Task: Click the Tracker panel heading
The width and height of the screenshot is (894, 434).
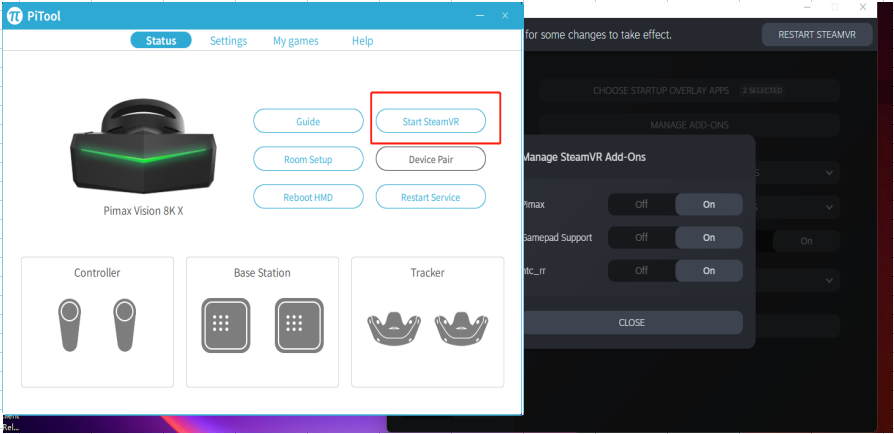Action: point(428,273)
